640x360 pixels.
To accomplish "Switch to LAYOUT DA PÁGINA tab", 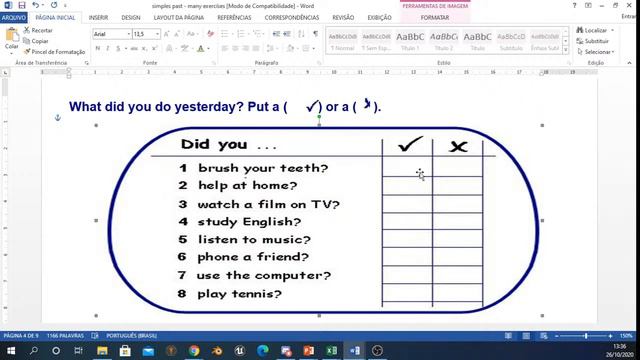I will 178,18.
